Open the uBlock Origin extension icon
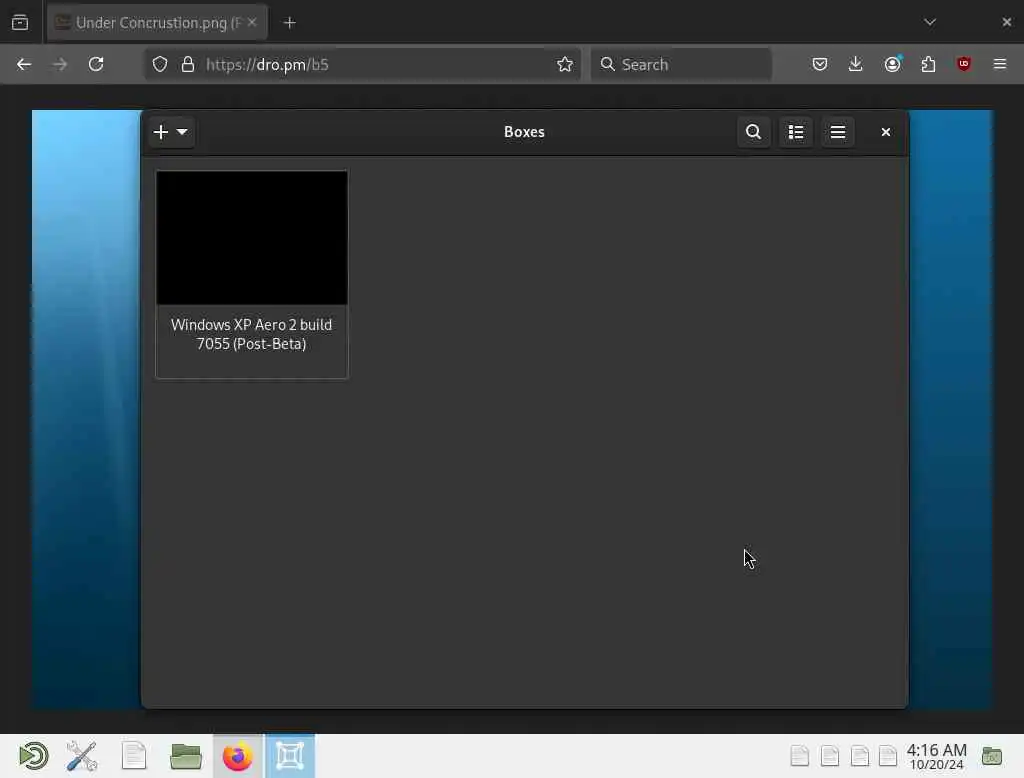The image size is (1024, 778). pyautogui.click(x=964, y=64)
